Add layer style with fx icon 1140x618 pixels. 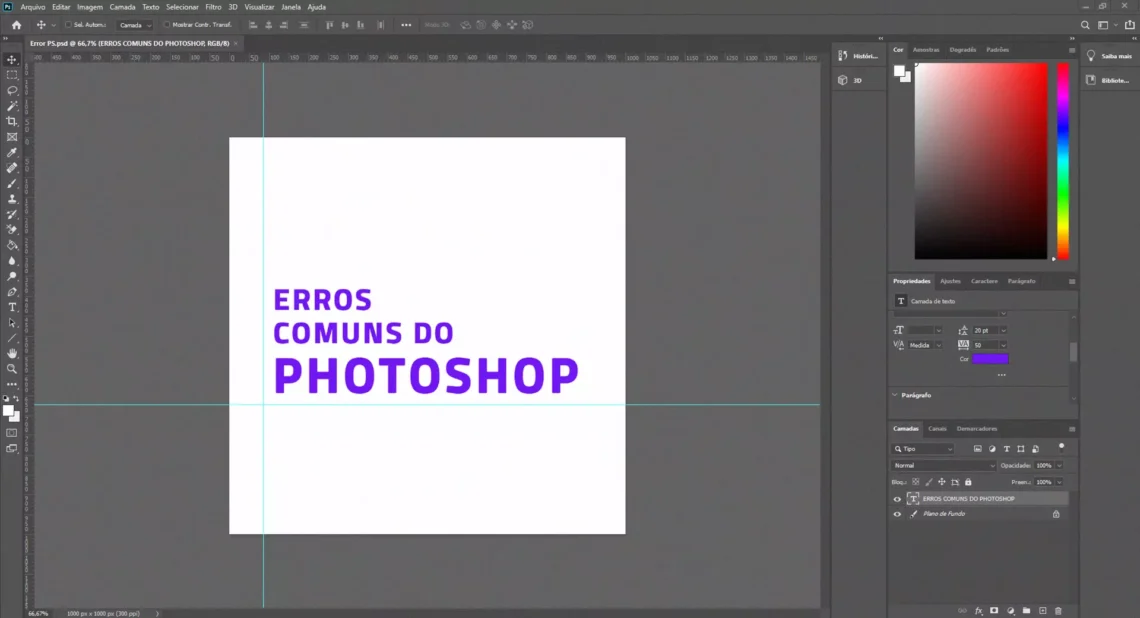979,610
